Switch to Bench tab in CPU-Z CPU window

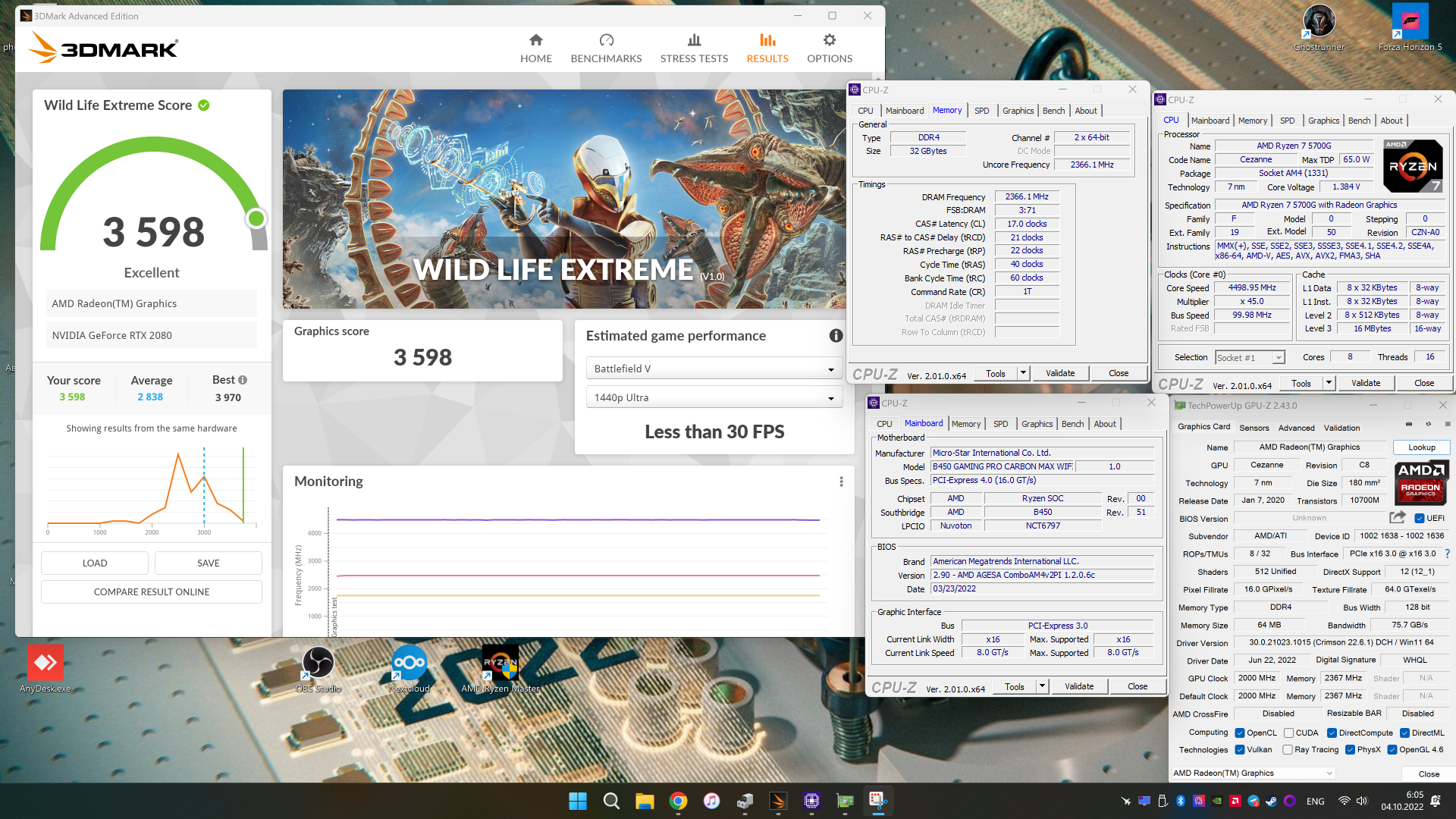(x=1359, y=121)
